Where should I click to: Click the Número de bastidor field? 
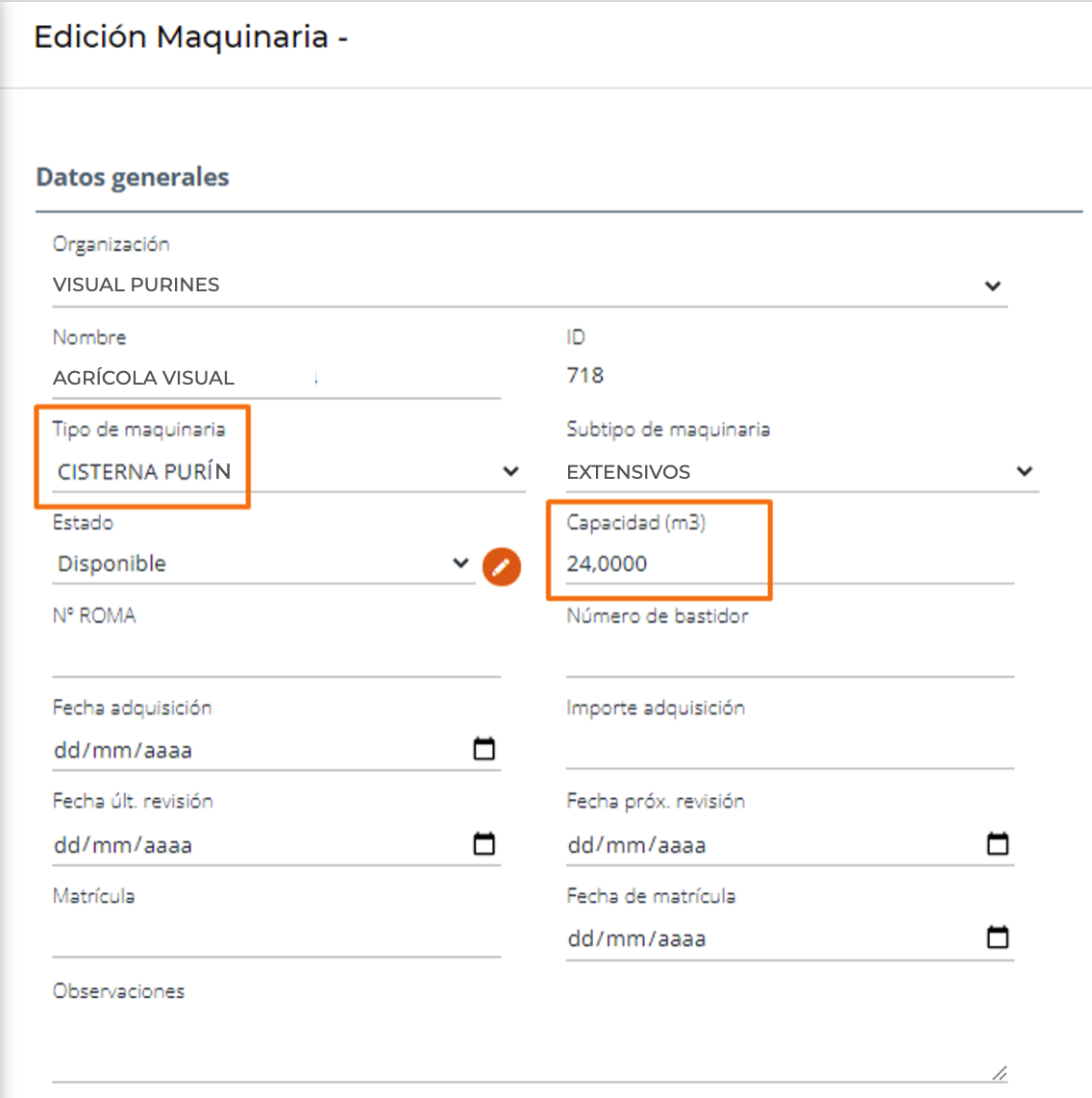788,657
